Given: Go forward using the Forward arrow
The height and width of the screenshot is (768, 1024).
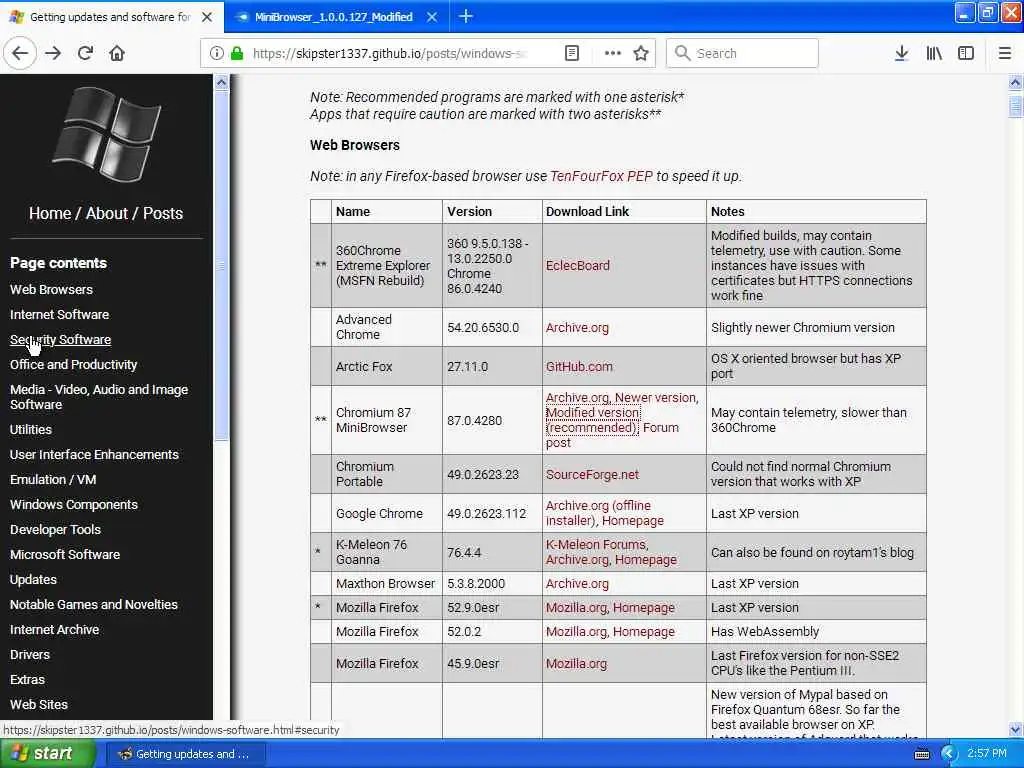Looking at the screenshot, I should (x=53, y=53).
